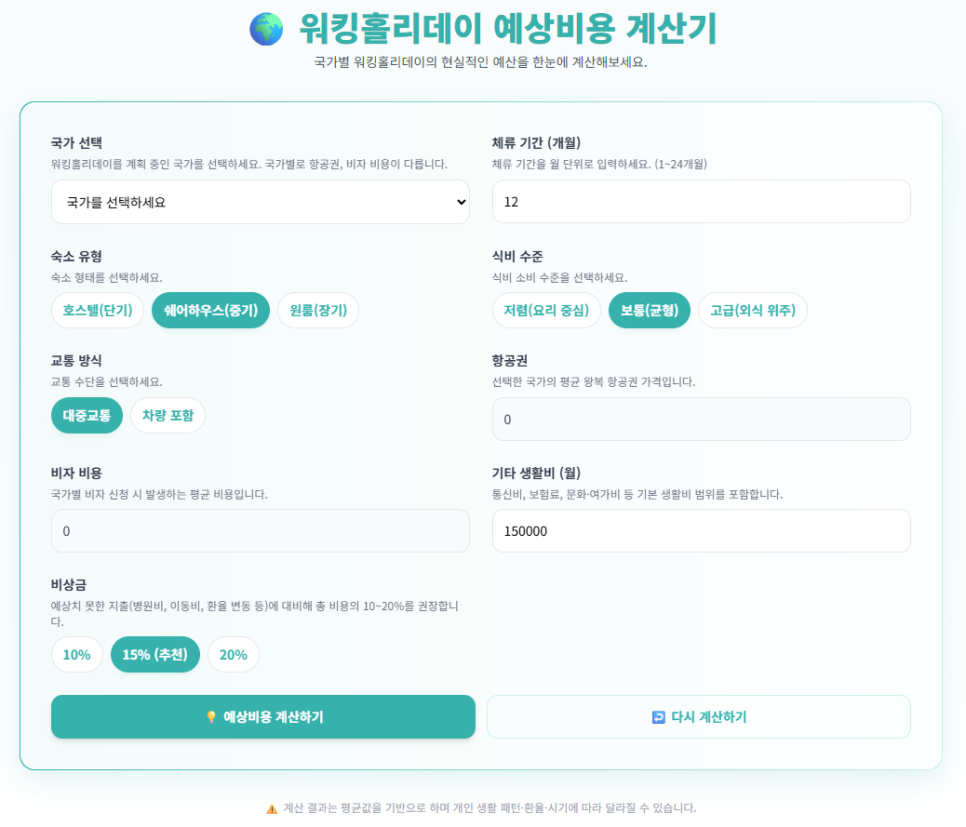The width and height of the screenshot is (966, 827).
Task: Choose 15% (추천) emergency fund
Action: click(155, 655)
